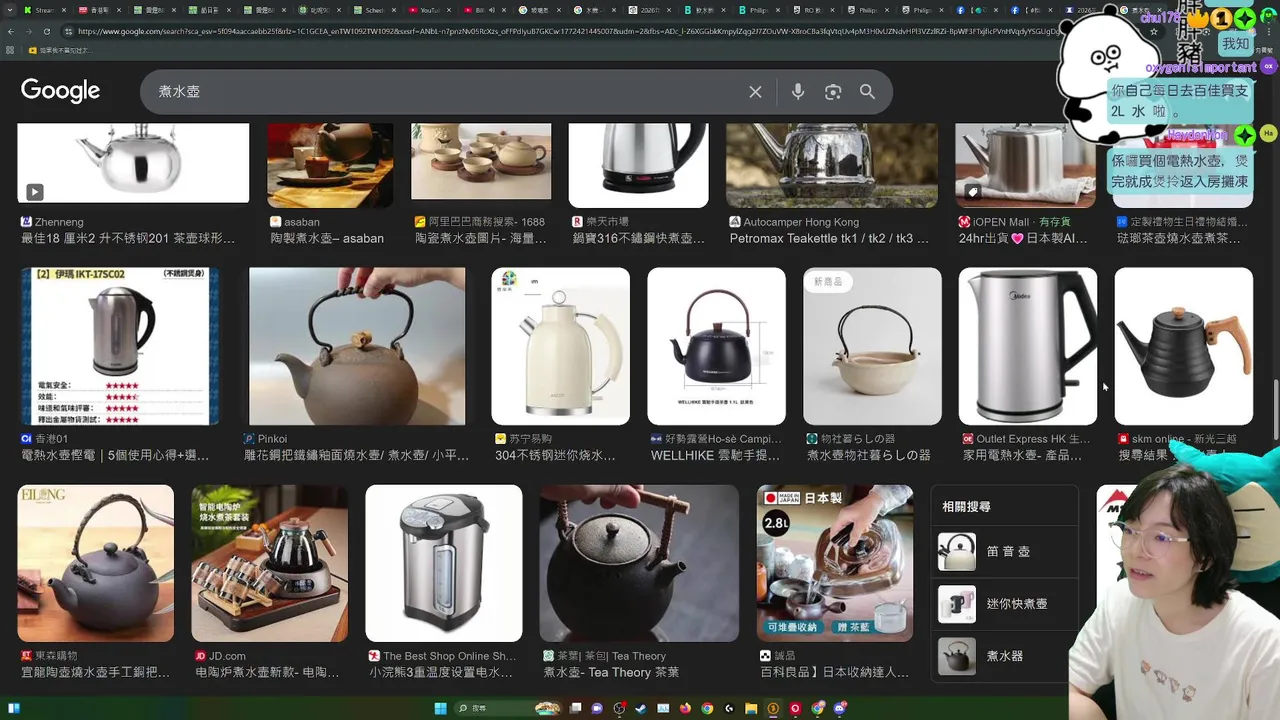
Task: Open File Explorer from the taskbar
Action: [751, 708]
